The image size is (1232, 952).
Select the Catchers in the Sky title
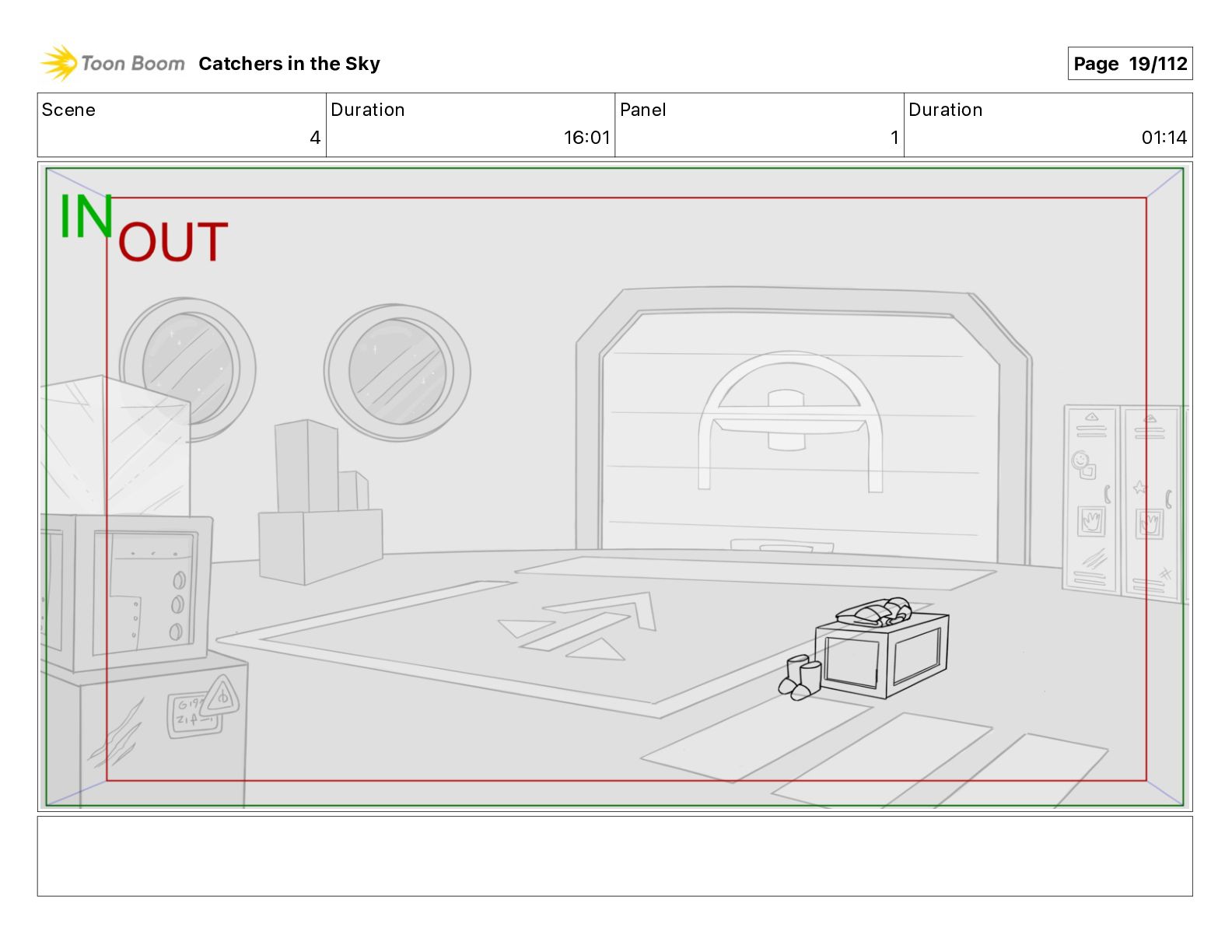289,64
